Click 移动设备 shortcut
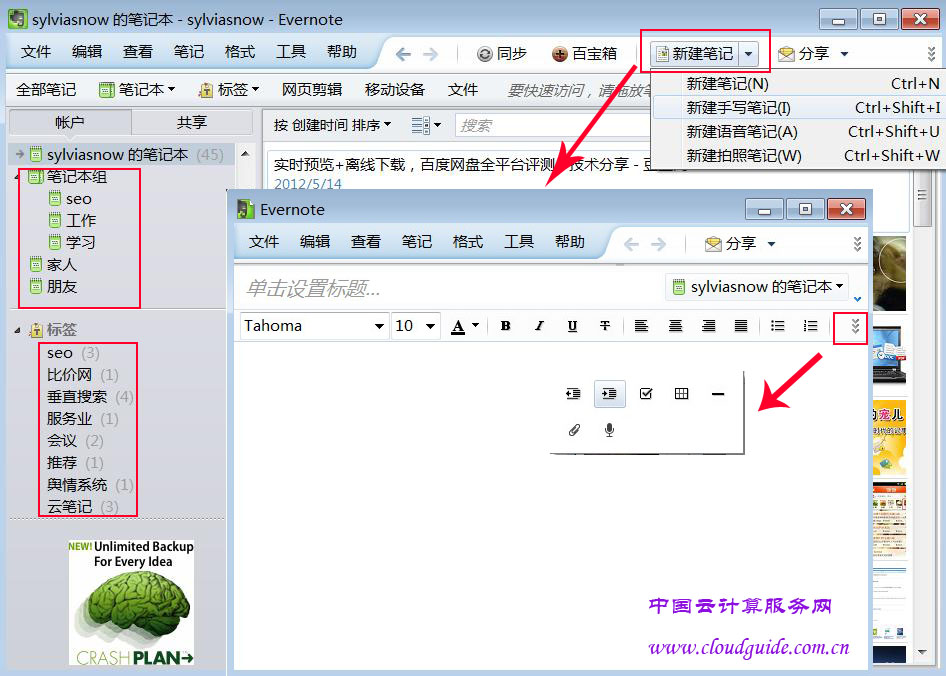The height and width of the screenshot is (676, 946). [395, 90]
